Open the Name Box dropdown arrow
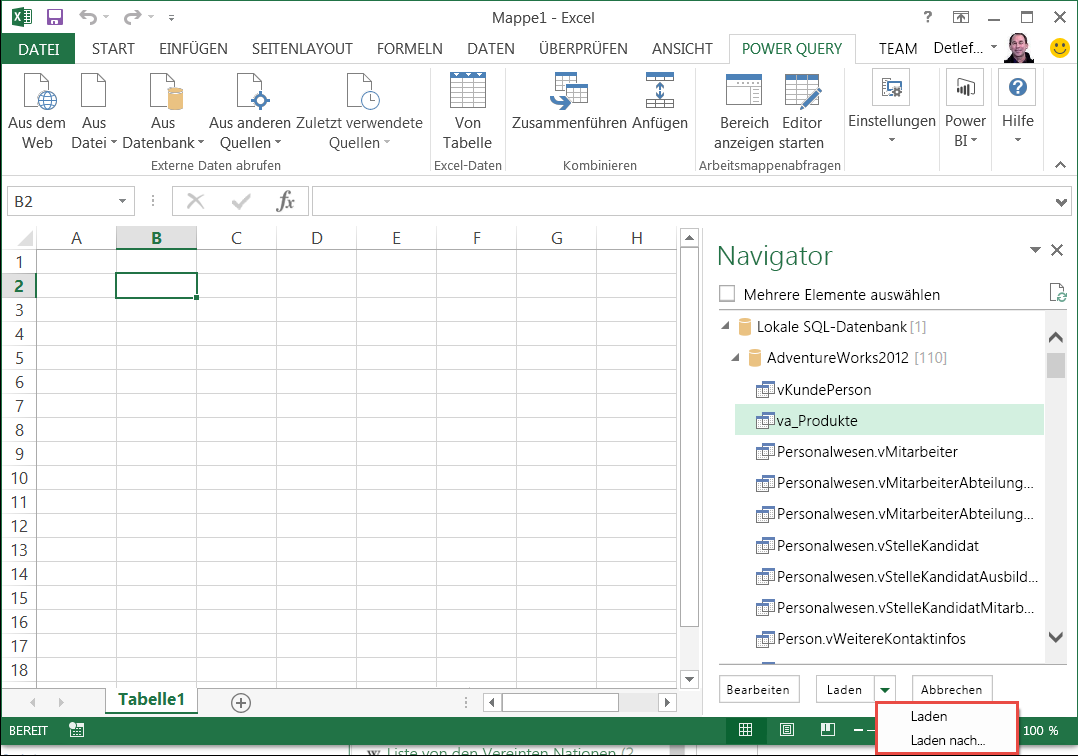Screen dimensions: 1078x756 pos(122,201)
